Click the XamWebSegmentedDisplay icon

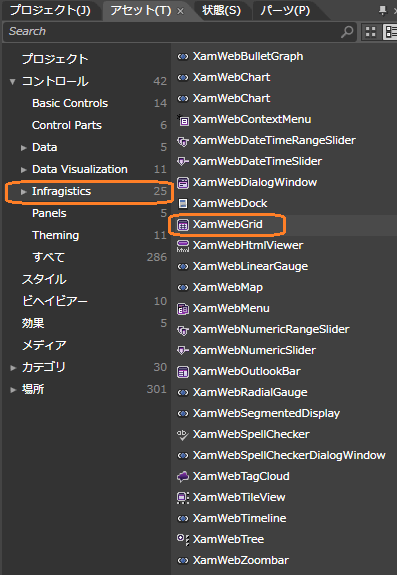(x=183, y=414)
